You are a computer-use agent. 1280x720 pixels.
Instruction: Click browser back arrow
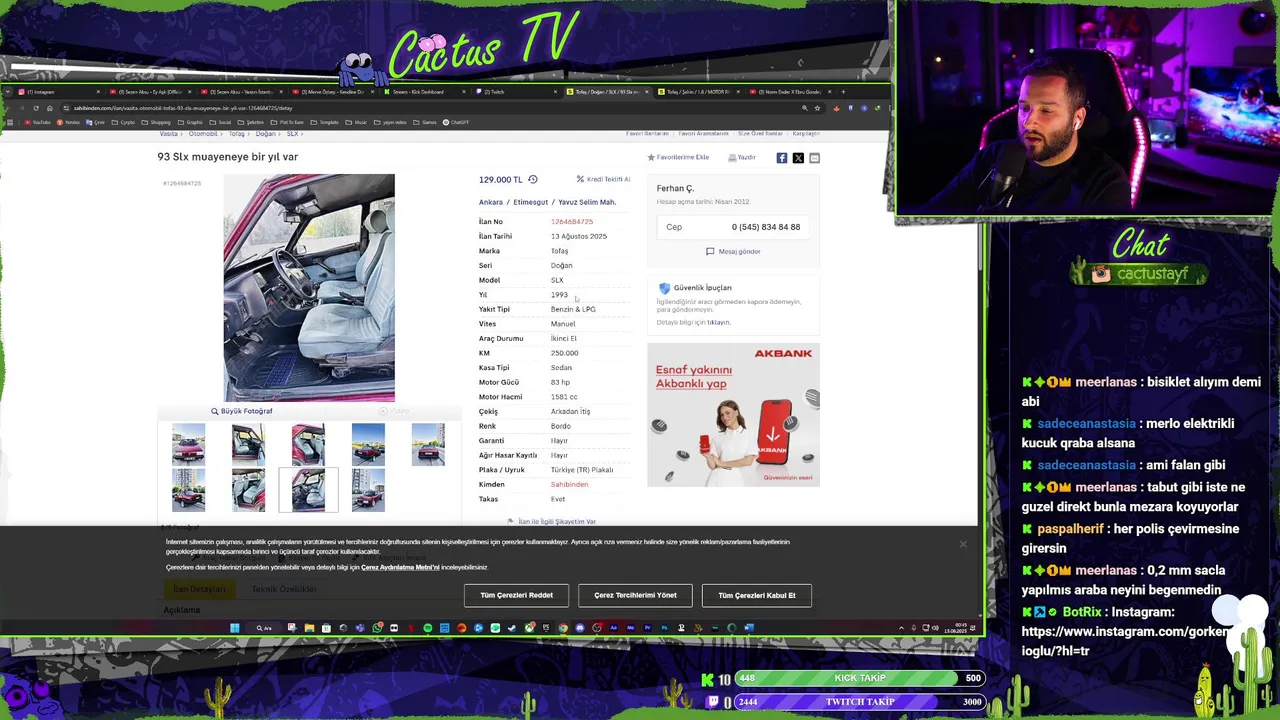point(8,108)
